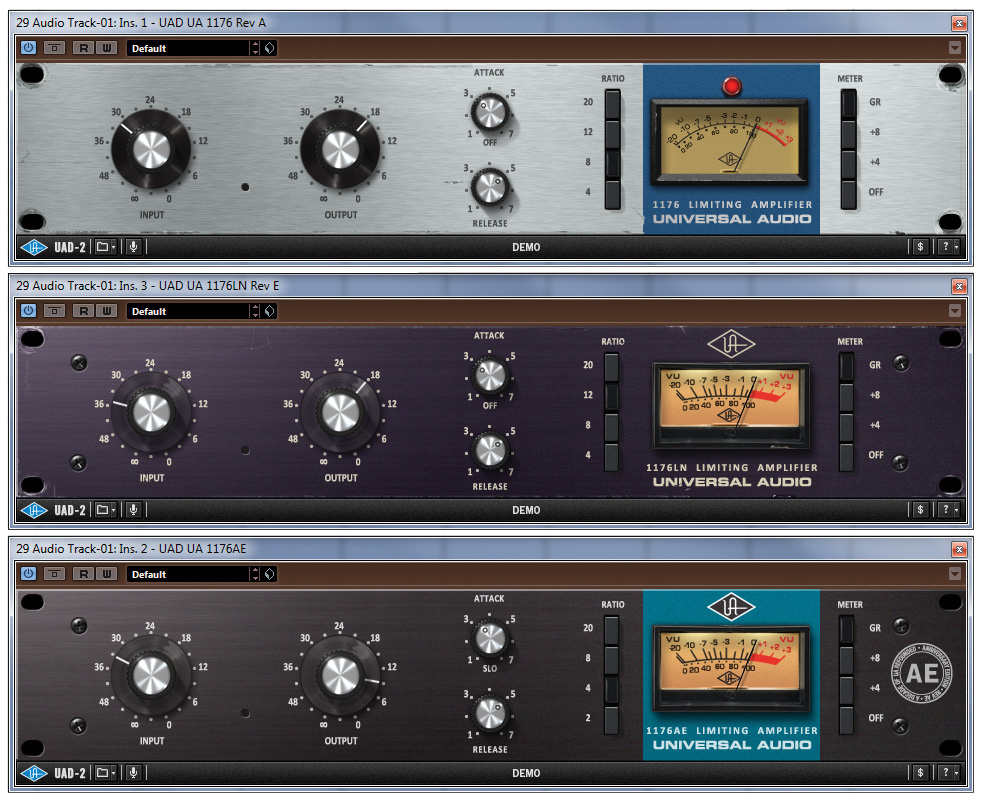Click microphone icon in 1176AE toolbar
Screen dimensions: 984x798
(x=132, y=773)
